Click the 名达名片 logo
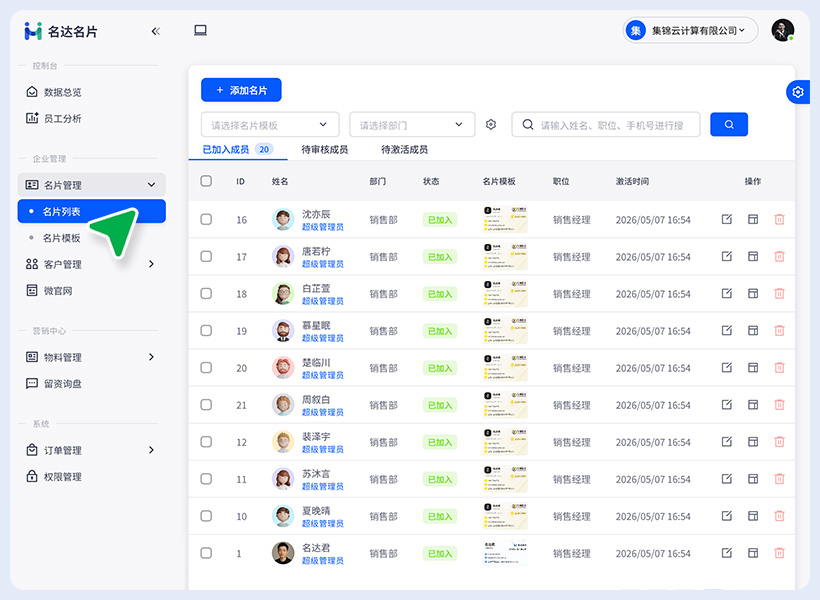820x600 pixels. (x=61, y=31)
